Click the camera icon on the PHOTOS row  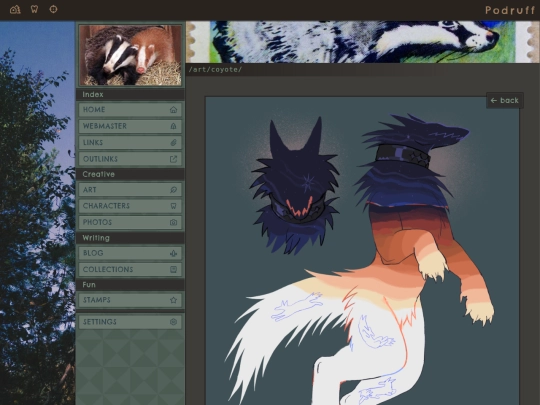[173, 222]
